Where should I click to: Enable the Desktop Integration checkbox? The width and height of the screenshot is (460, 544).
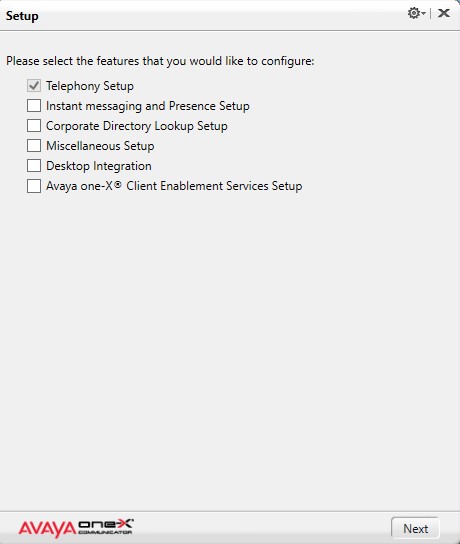tap(34, 165)
